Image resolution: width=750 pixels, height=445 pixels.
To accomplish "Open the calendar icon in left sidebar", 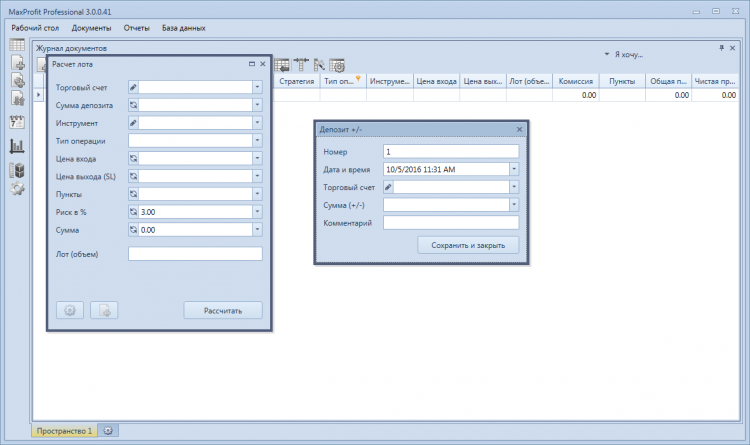I will [17, 122].
